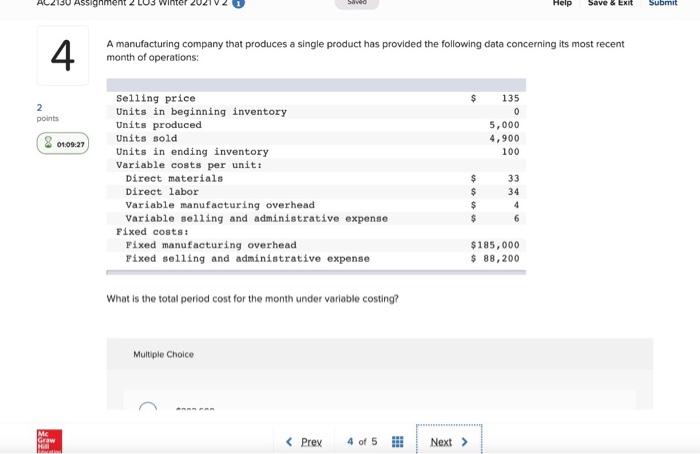Viewport: 700px width, 454px height.
Task: Open the Help menu
Action: 562,3
